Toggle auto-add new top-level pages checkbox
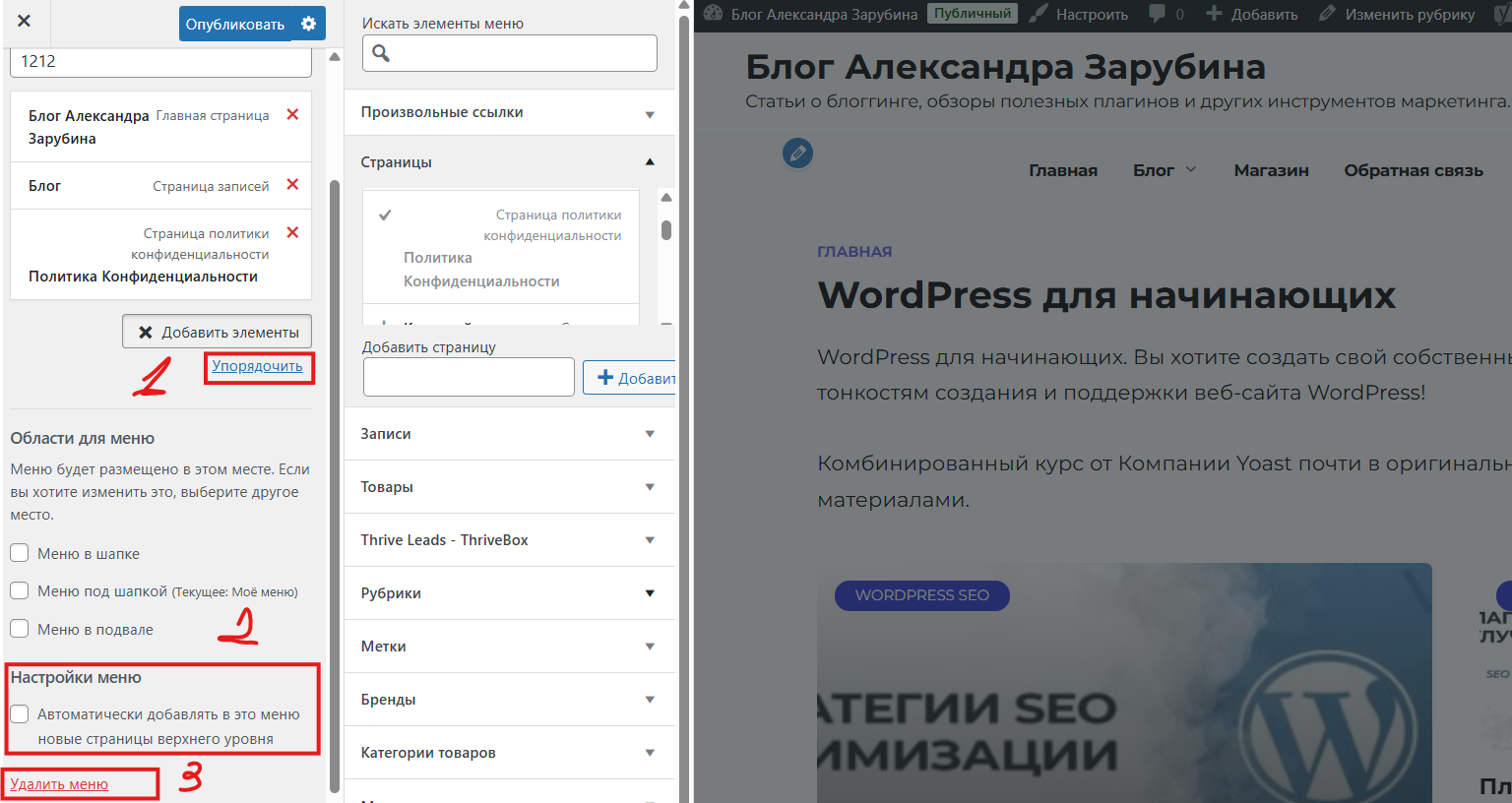The height and width of the screenshot is (803, 1512). point(20,713)
